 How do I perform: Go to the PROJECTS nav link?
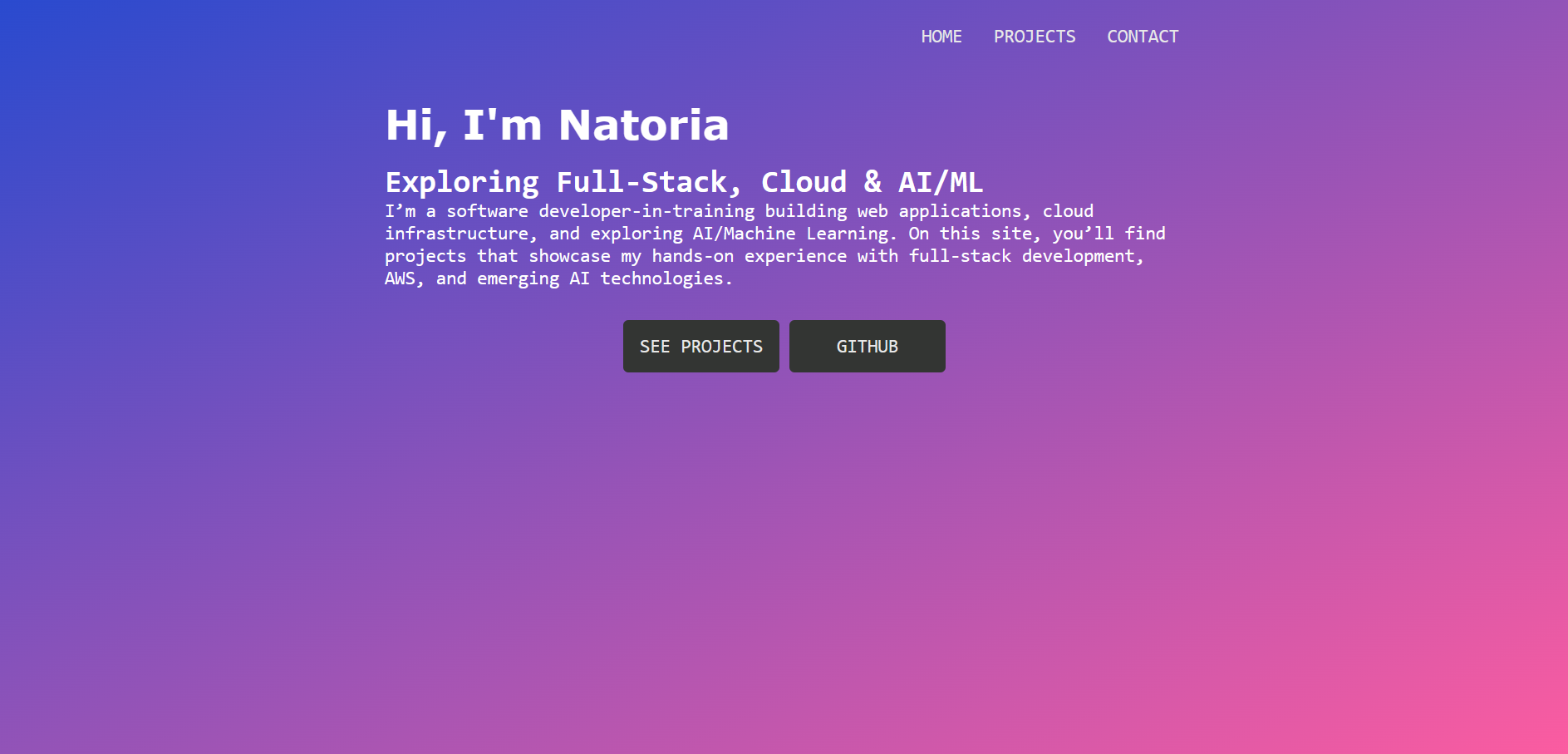pos(1034,37)
